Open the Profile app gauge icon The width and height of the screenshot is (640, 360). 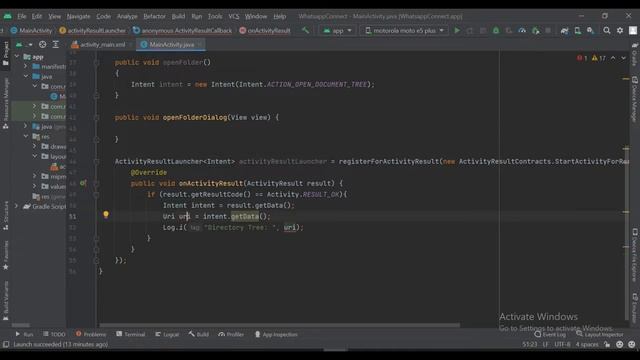pos(522,30)
